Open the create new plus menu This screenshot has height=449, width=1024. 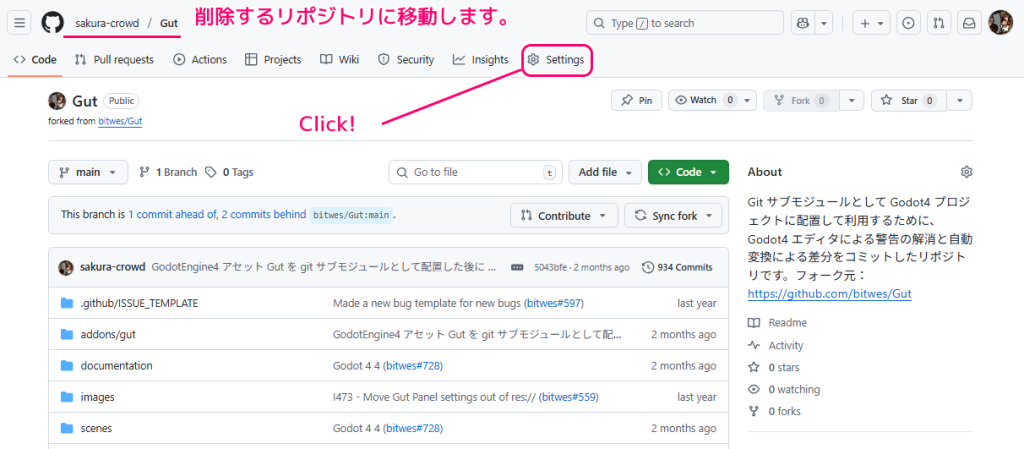click(x=872, y=23)
